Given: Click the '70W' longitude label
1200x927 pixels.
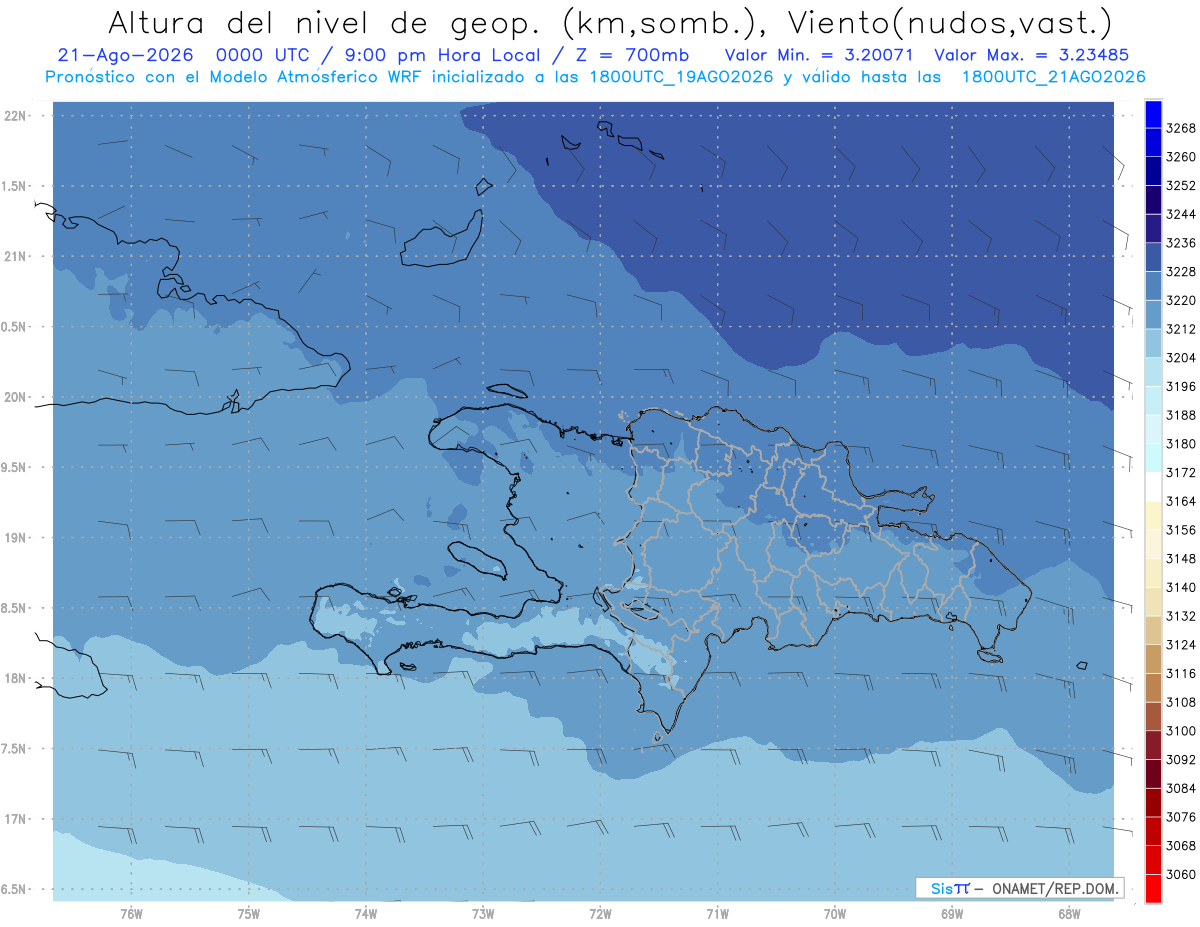Looking at the screenshot, I should (835, 913).
